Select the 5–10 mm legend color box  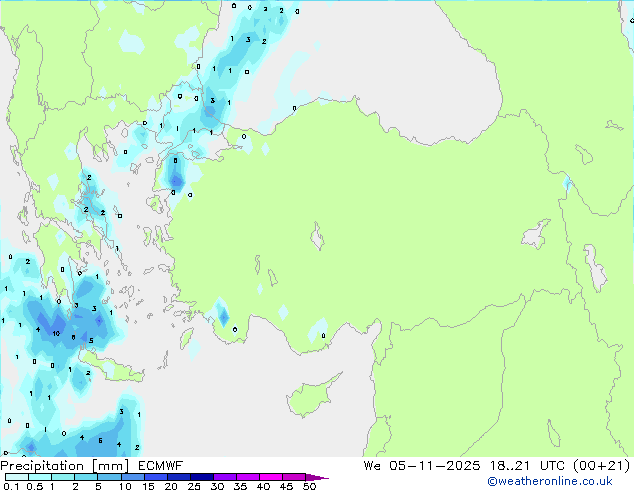point(110,477)
